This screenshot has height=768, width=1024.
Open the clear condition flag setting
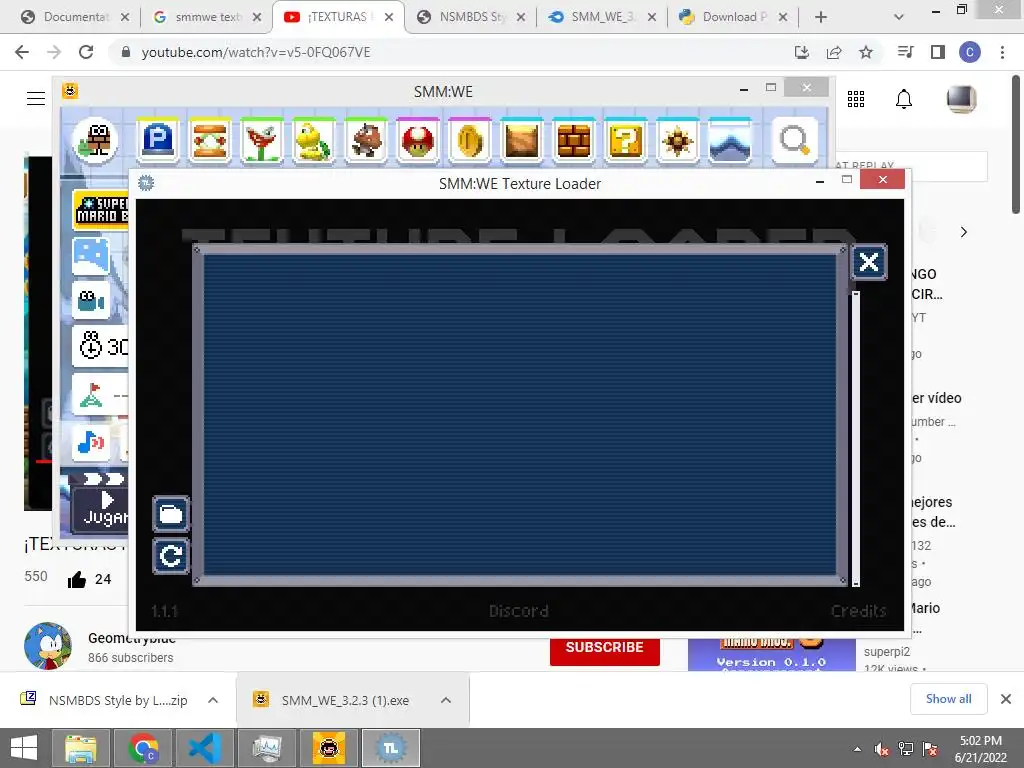(101, 394)
